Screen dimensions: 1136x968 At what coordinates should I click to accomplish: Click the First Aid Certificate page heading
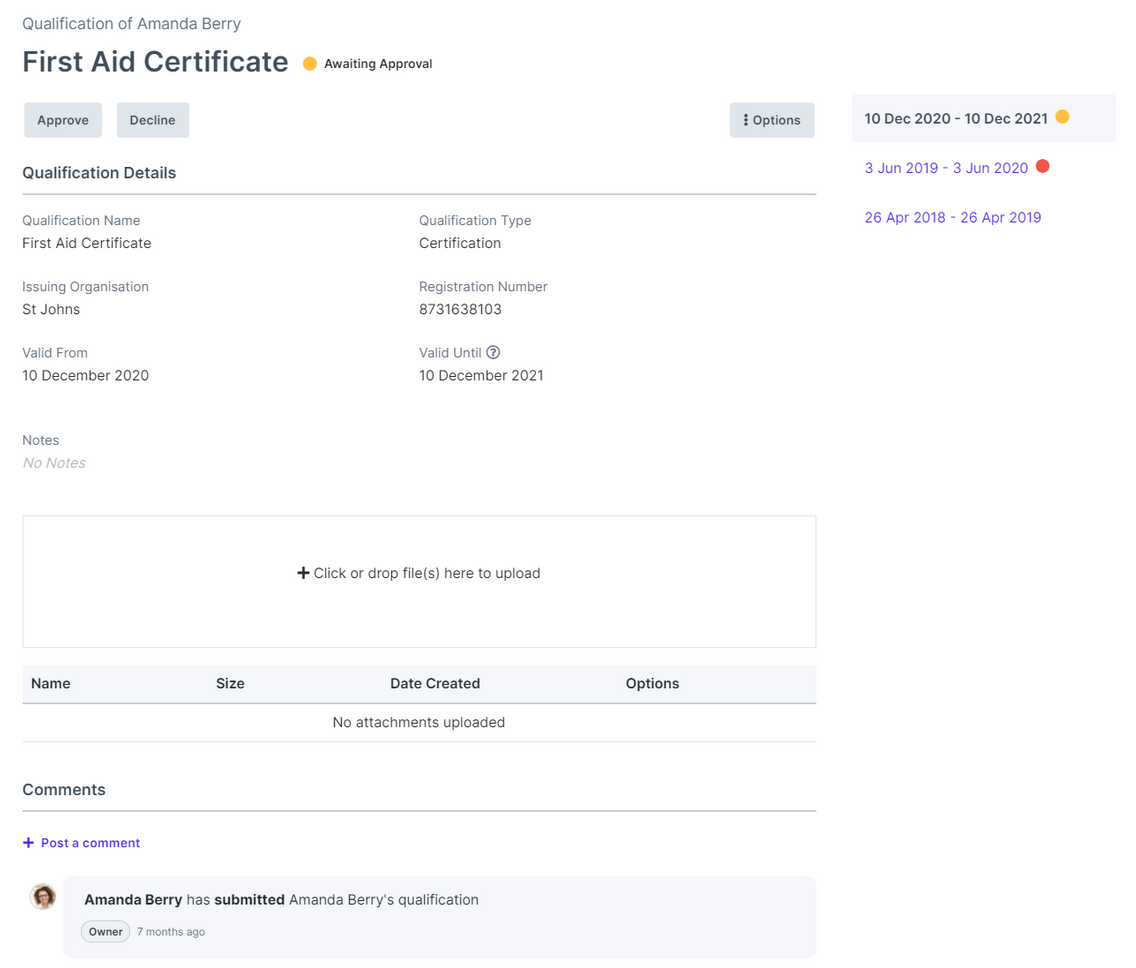pos(155,62)
